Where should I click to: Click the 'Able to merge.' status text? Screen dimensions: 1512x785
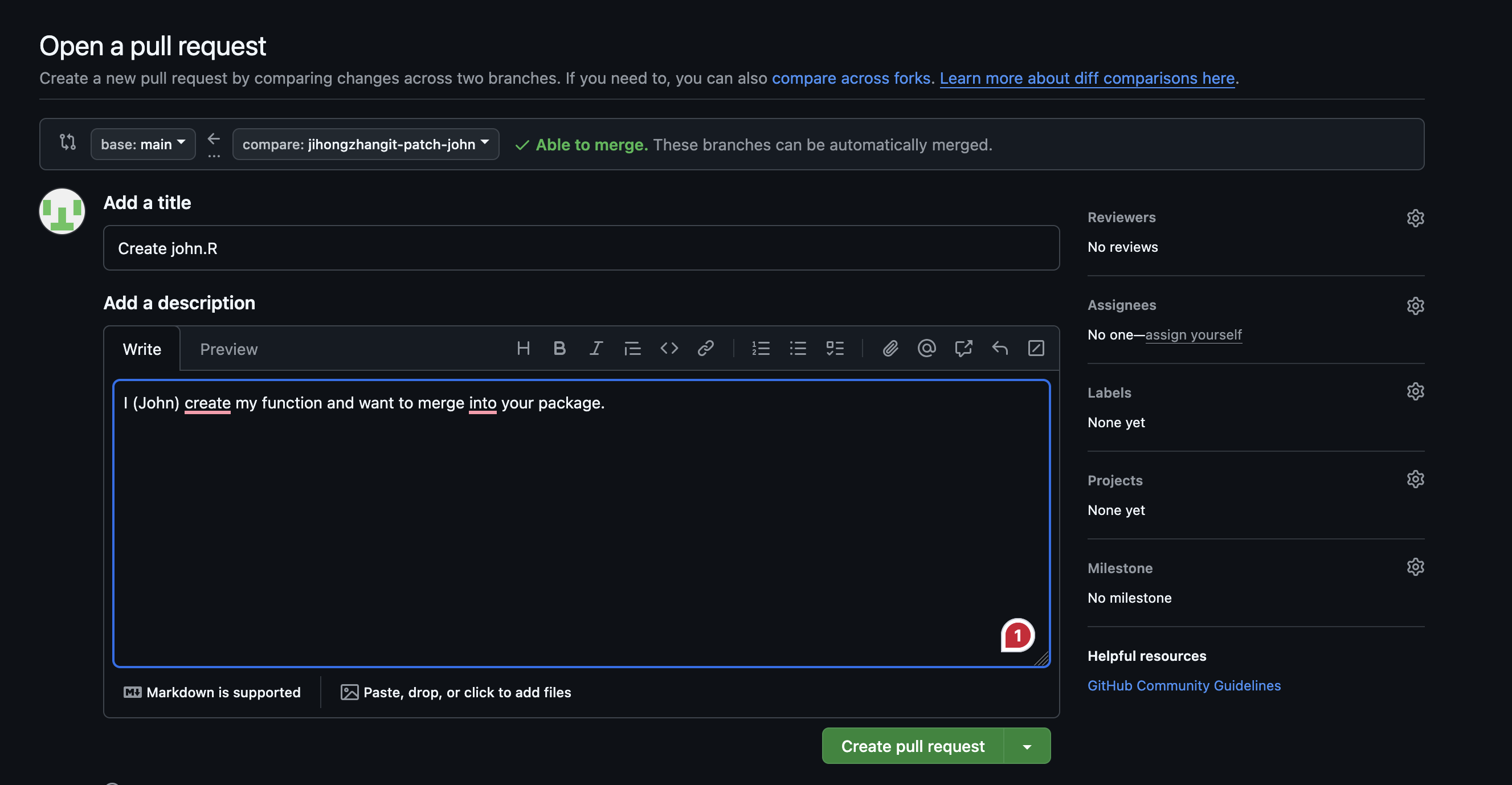click(592, 145)
